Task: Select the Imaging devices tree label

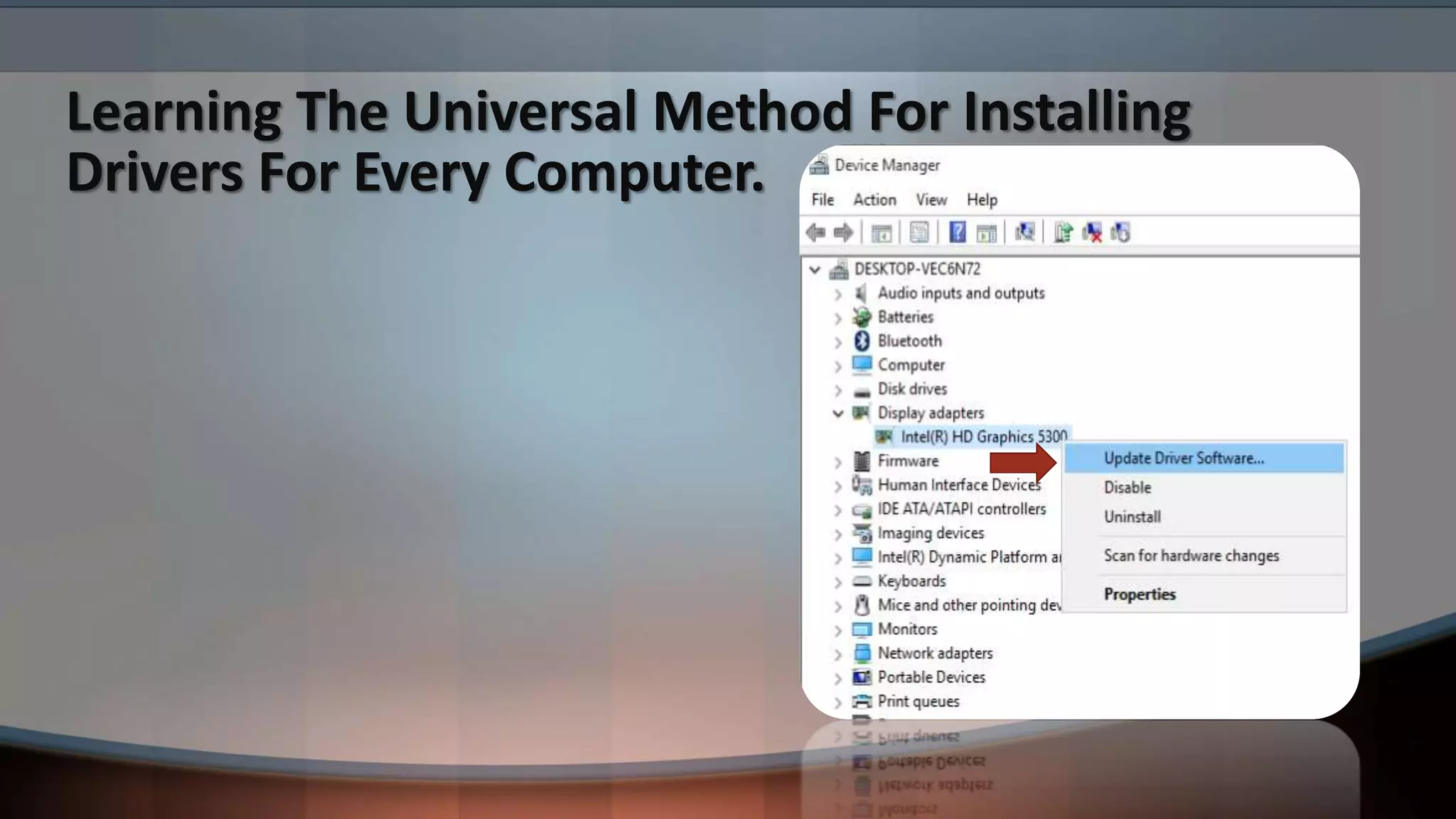Action: [x=931, y=533]
